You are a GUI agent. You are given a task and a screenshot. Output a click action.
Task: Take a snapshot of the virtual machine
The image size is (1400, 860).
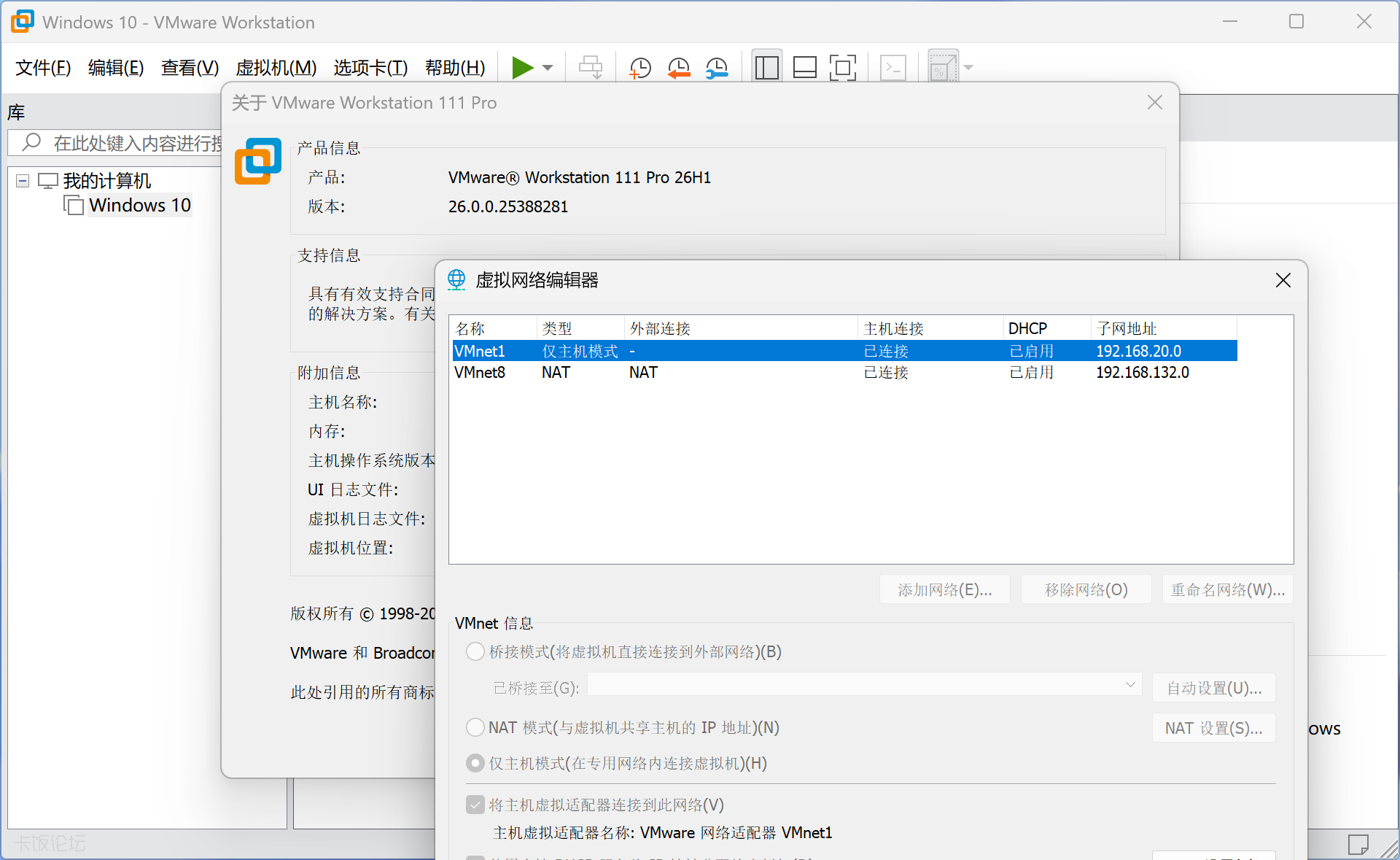pyautogui.click(x=640, y=68)
